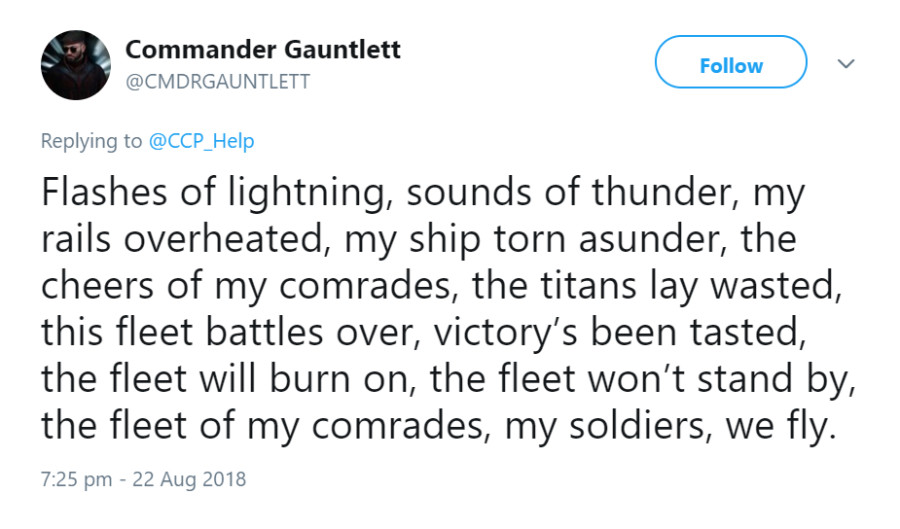The image size is (900, 529).
Task: Click the tweet line starting "rails overheated"
Action: coord(419,240)
